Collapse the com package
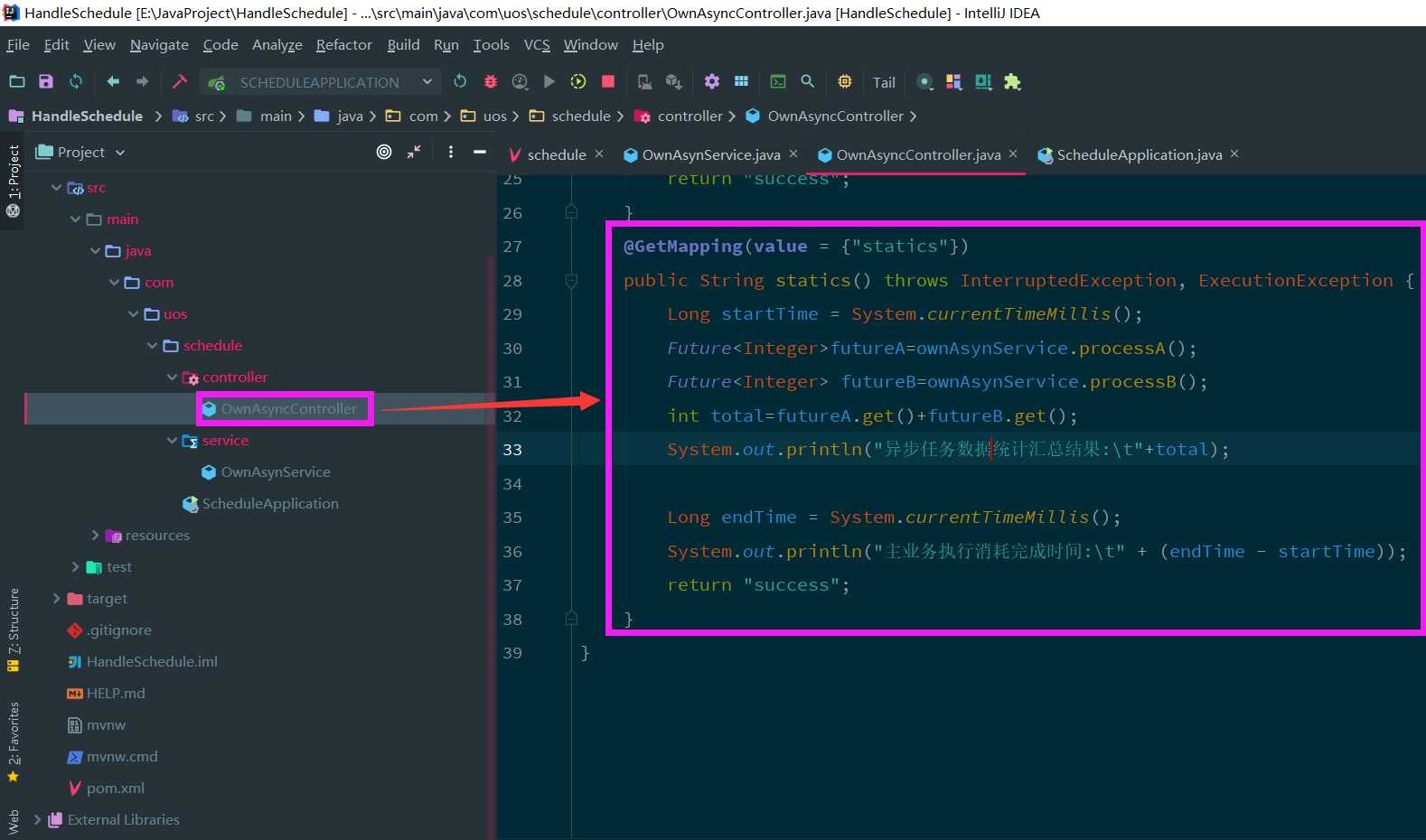The width and height of the screenshot is (1426, 840). pos(114,283)
